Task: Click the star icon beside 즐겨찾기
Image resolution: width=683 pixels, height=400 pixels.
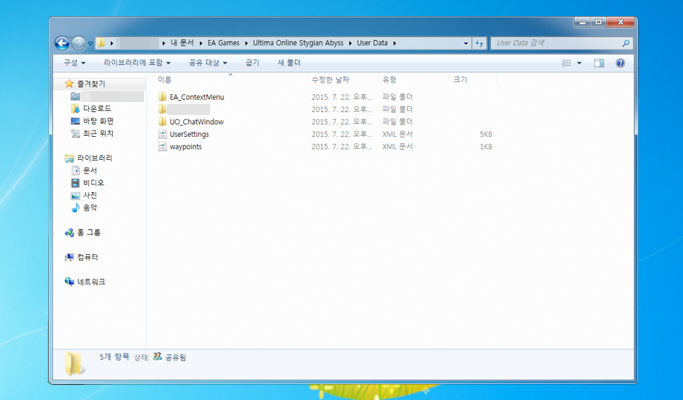Action: [x=69, y=83]
